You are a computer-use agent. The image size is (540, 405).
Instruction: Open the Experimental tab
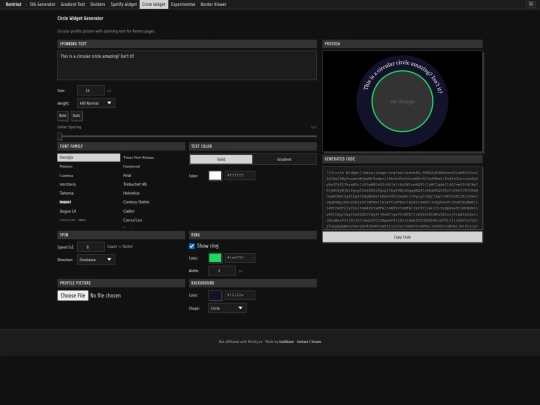[x=183, y=4]
